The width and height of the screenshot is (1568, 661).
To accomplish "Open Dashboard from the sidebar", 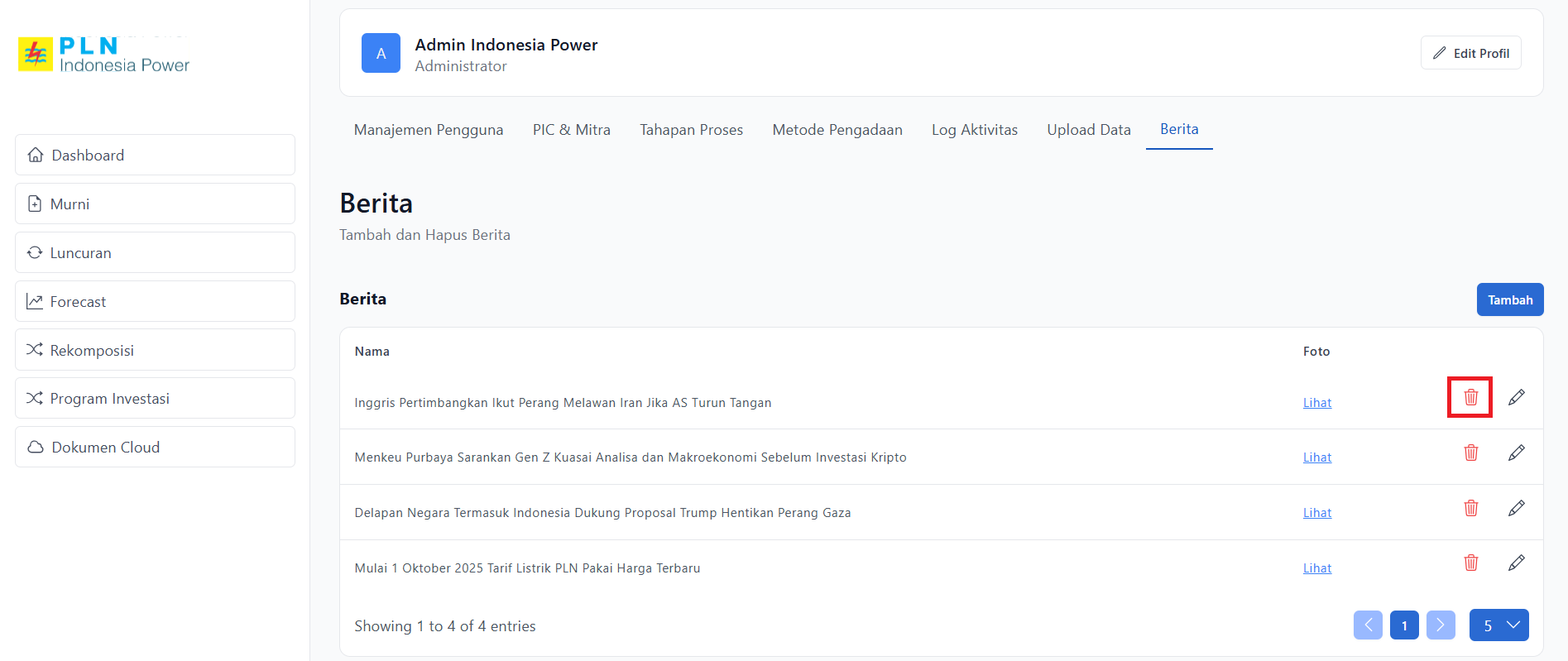I will click(155, 155).
